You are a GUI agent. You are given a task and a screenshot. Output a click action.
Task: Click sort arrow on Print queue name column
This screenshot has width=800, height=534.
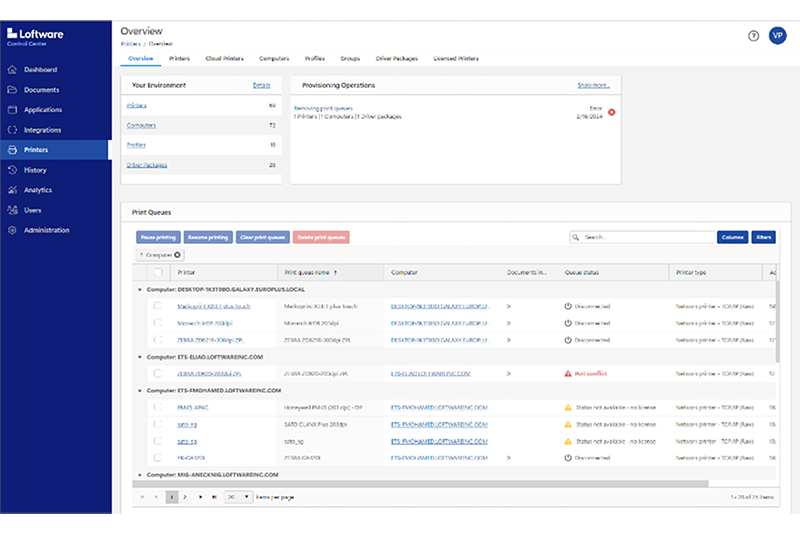click(x=335, y=273)
